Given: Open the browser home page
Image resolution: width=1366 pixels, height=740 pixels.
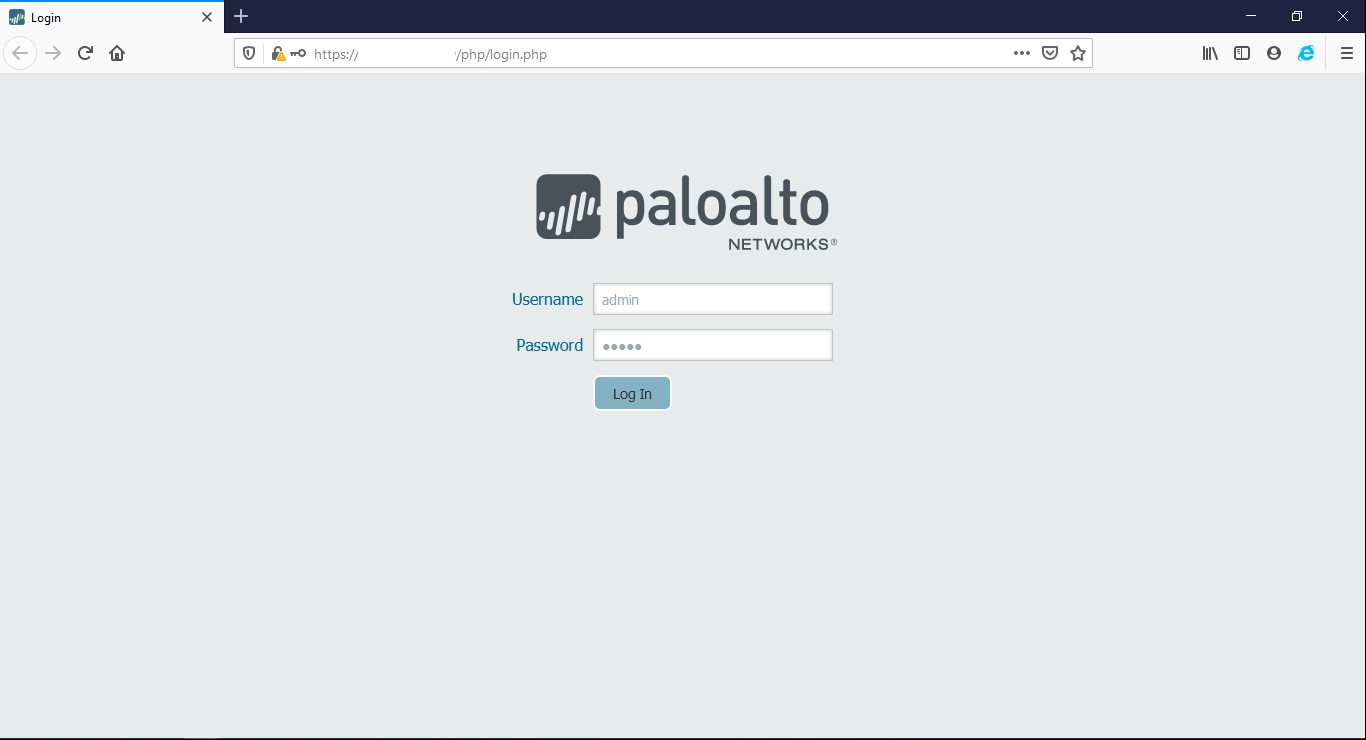Looking at the screenshot, I should [x=117, y=53].
